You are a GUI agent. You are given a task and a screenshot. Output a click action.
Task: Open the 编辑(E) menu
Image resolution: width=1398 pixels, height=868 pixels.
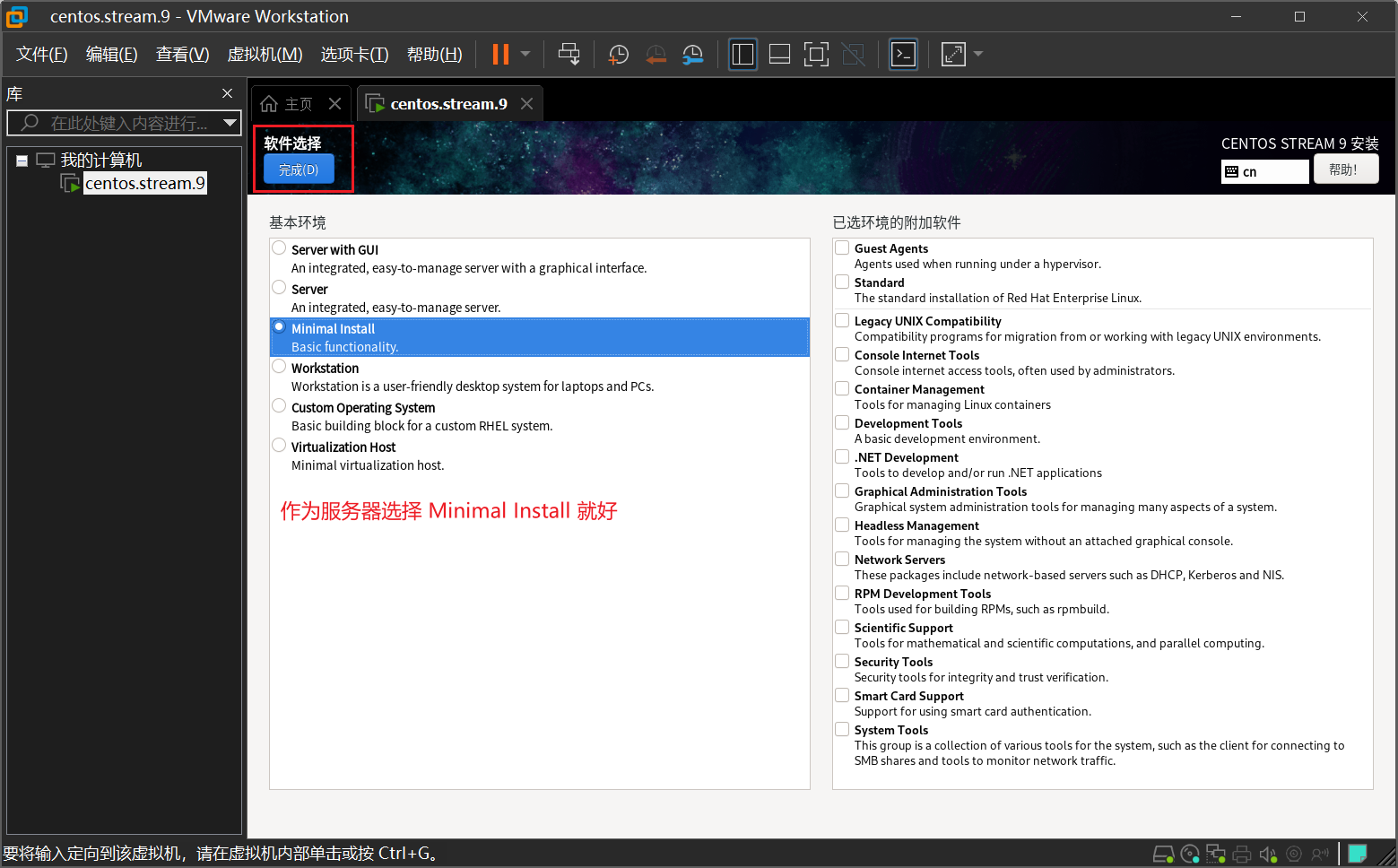pyautogui.click(x=112, y=55)
